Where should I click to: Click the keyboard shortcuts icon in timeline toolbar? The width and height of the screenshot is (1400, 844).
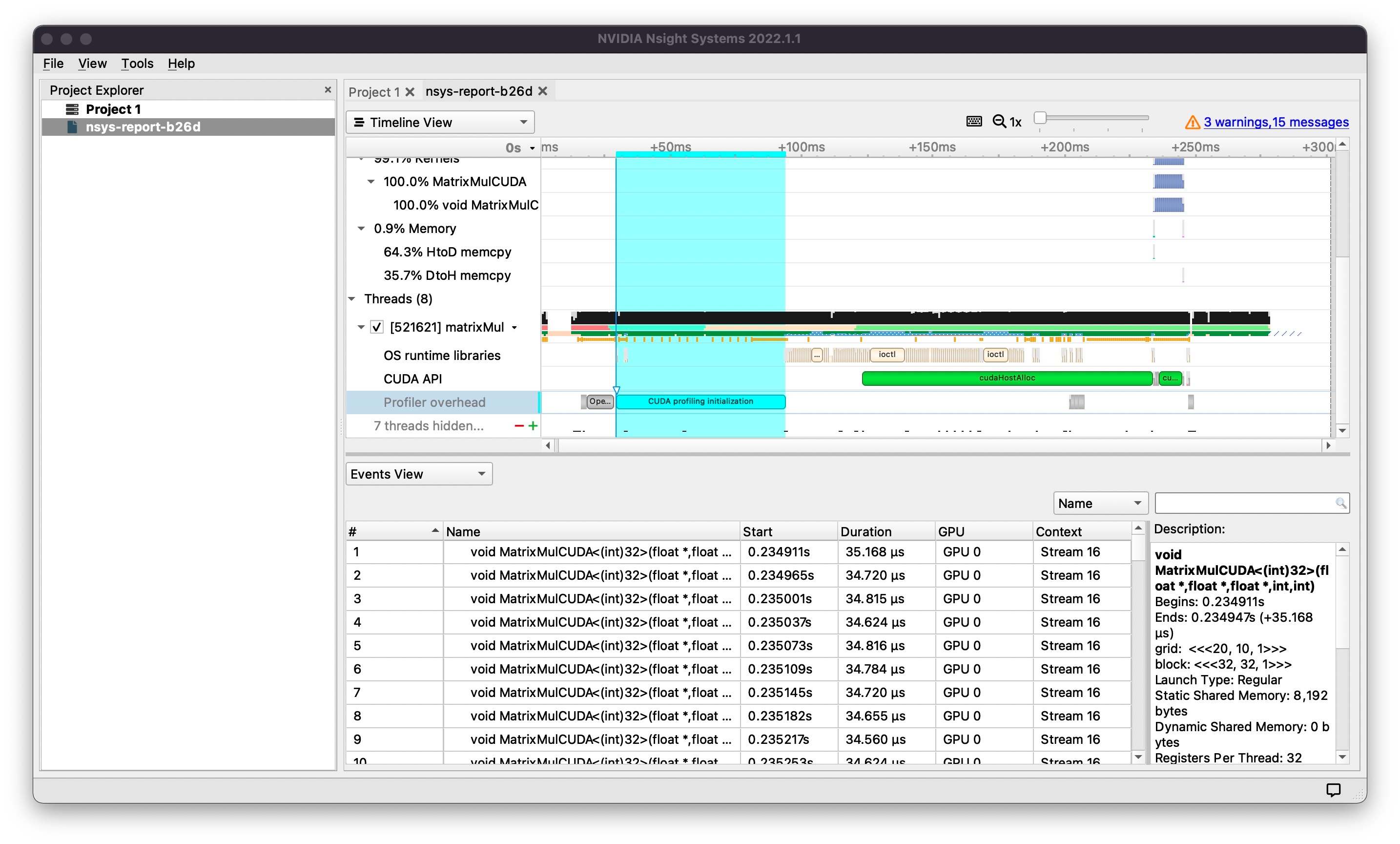coord(974,122)
